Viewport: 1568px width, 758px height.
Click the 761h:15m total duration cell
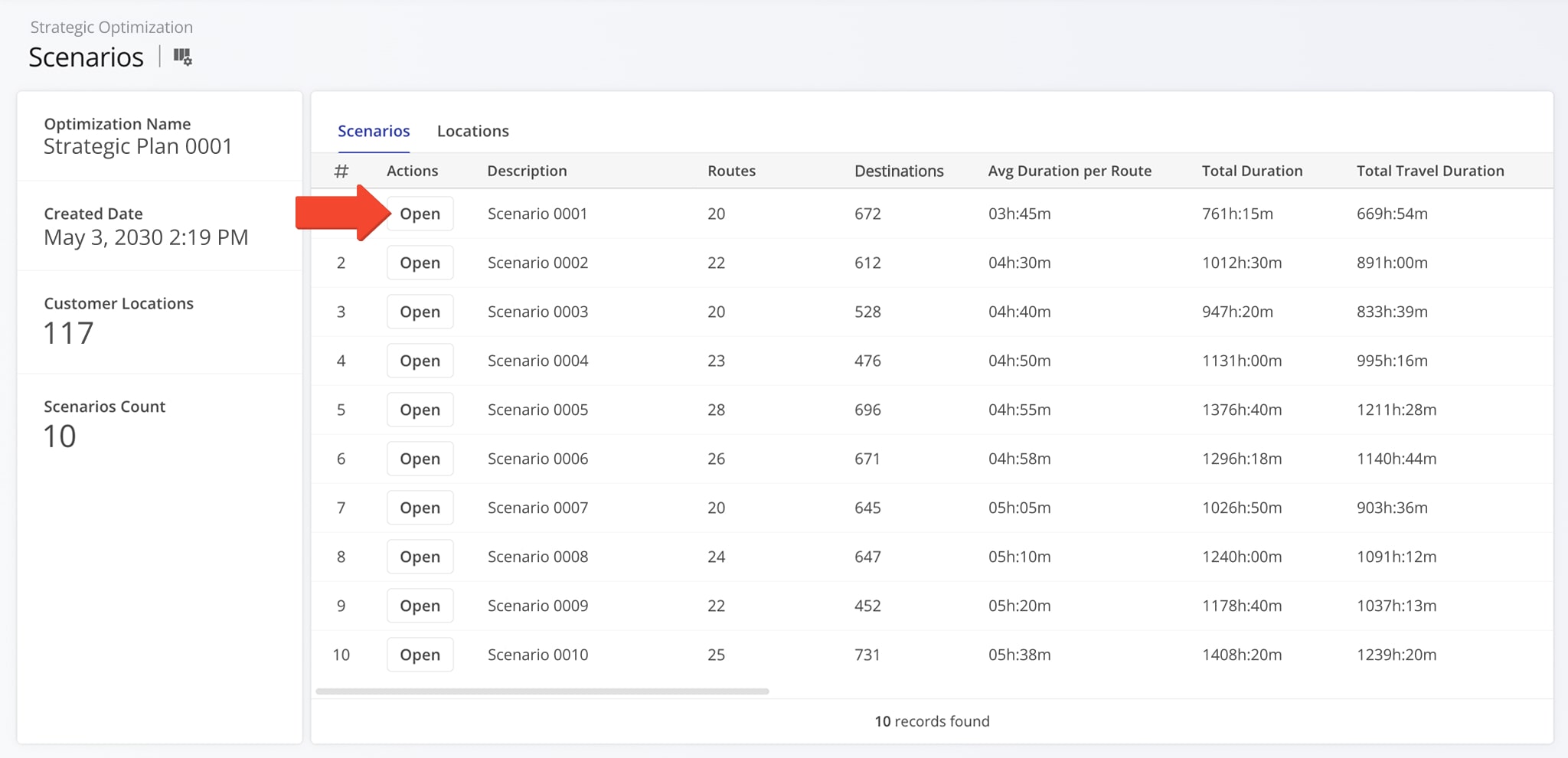click(1237, 214)
